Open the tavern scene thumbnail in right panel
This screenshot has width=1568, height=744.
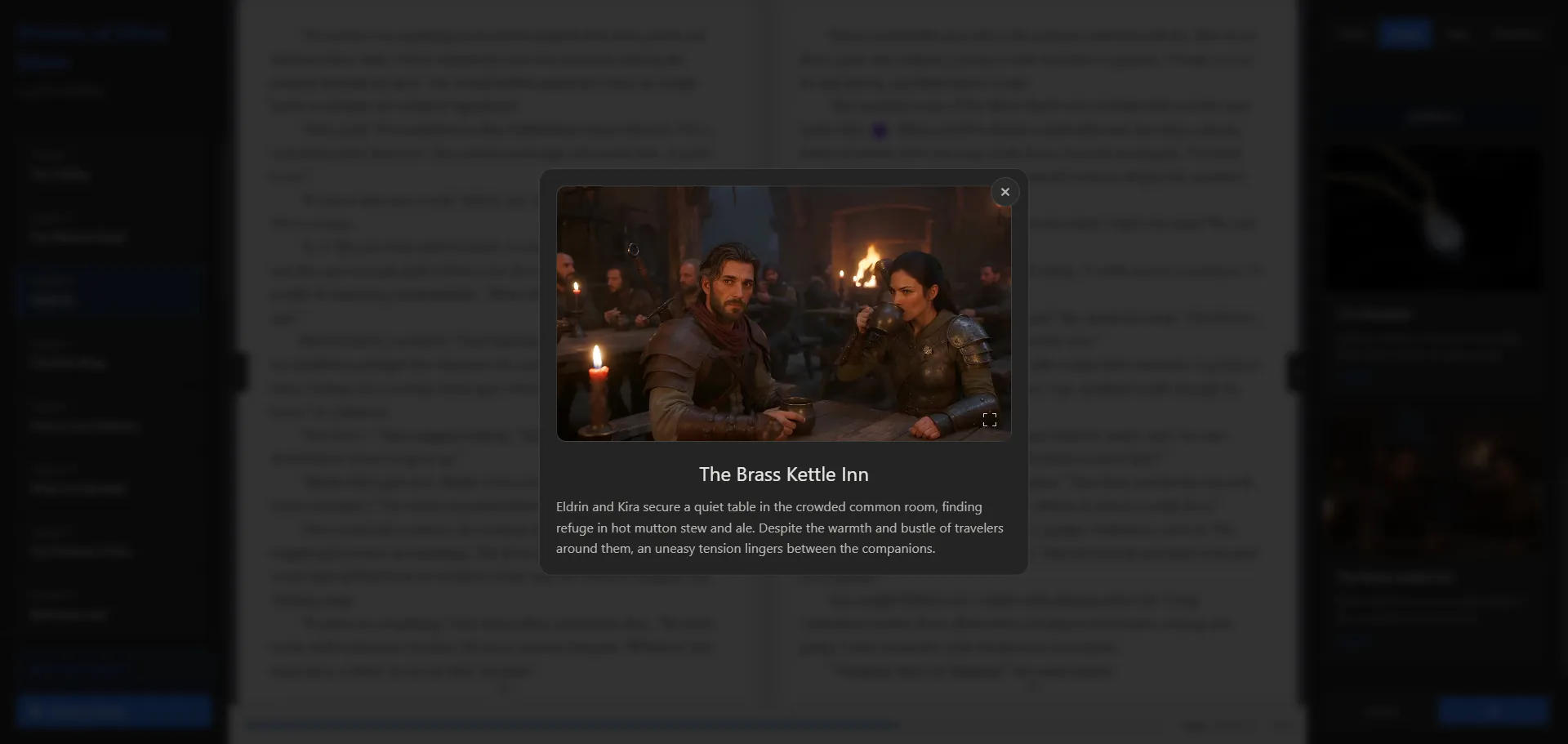pos(1433,482)
